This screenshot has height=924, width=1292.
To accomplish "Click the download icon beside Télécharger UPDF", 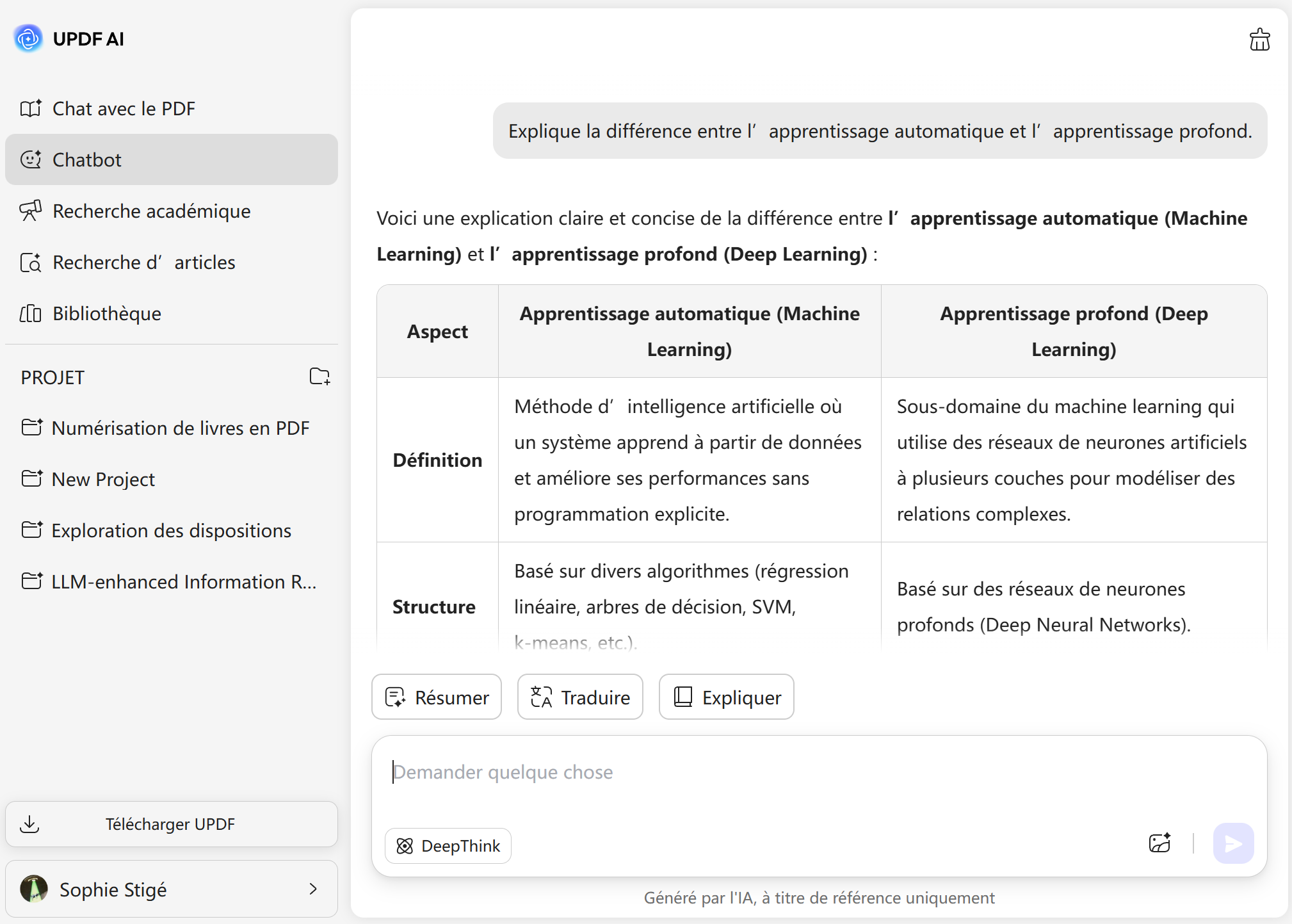I will tap(30, 824).
